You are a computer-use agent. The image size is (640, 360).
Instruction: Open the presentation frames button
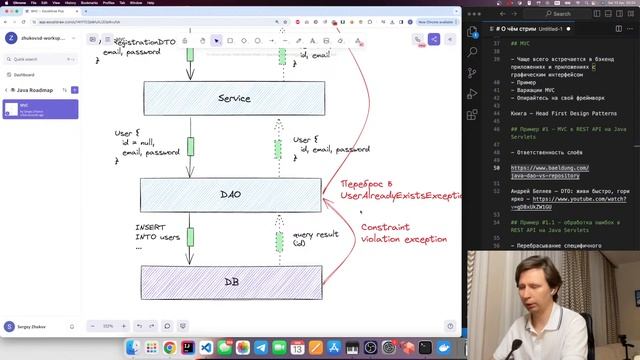tap(183, 326)
